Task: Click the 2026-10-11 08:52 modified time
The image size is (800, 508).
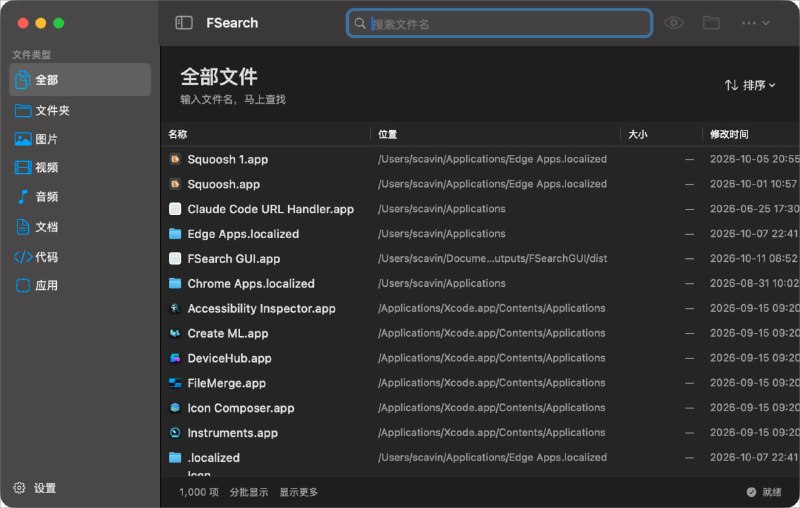Action: click(754, 259)
